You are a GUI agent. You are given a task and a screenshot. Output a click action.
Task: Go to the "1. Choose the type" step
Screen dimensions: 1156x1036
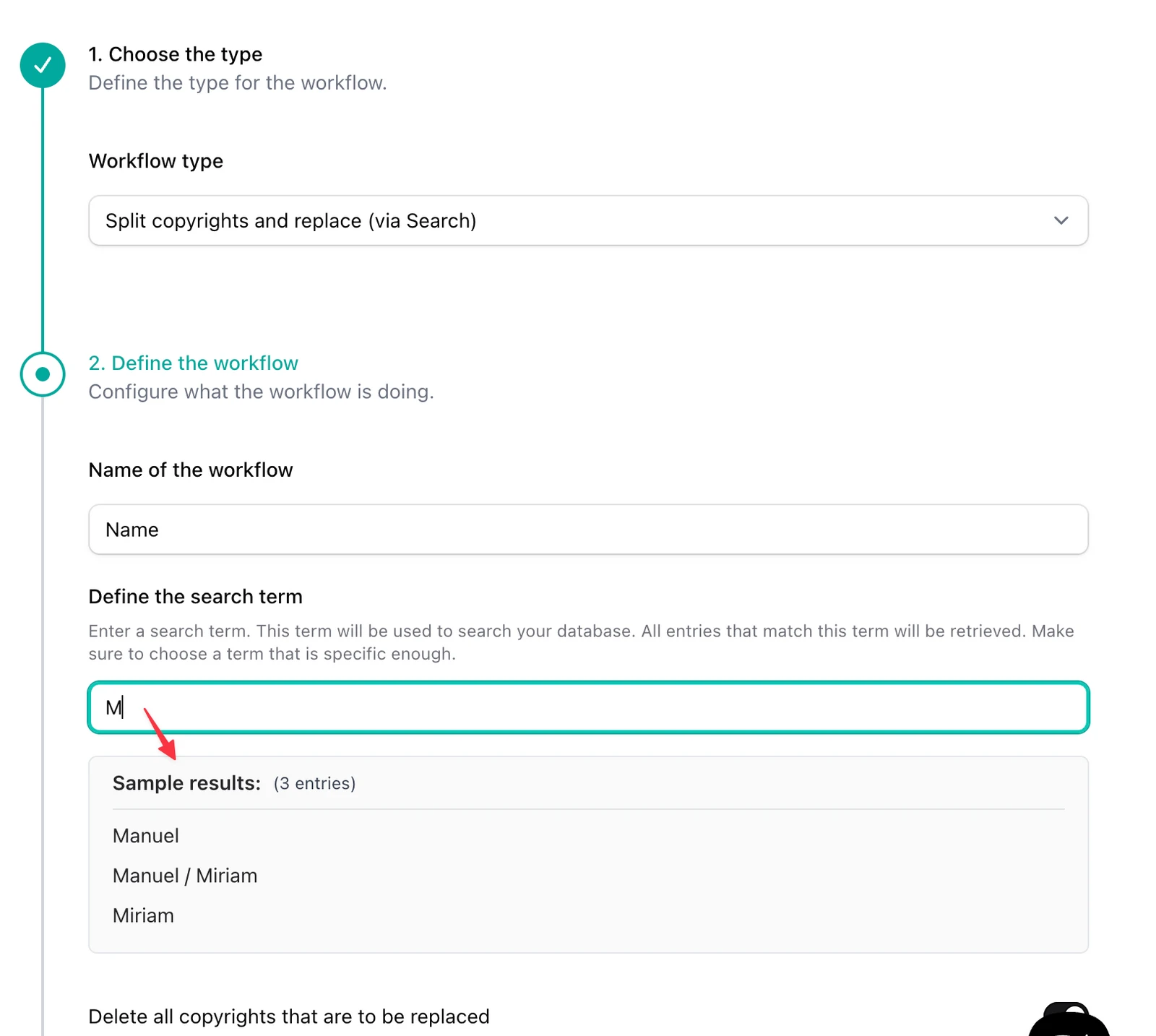pos(175,54)
